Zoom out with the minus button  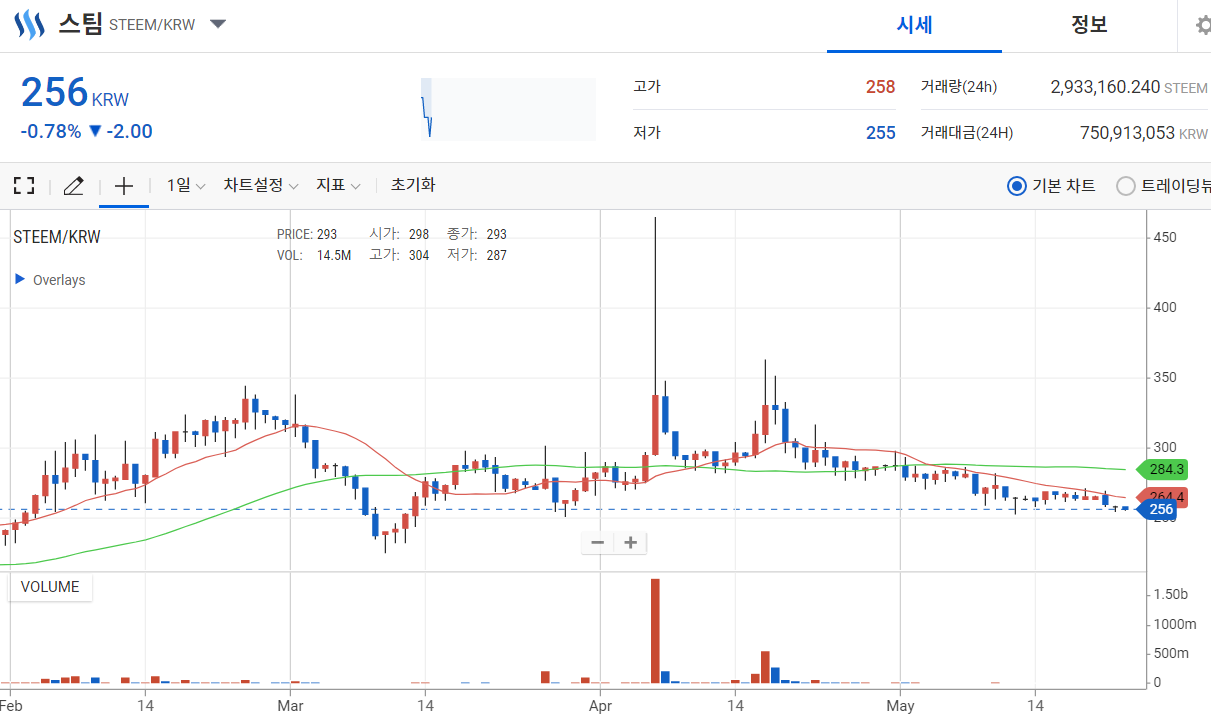598,543
